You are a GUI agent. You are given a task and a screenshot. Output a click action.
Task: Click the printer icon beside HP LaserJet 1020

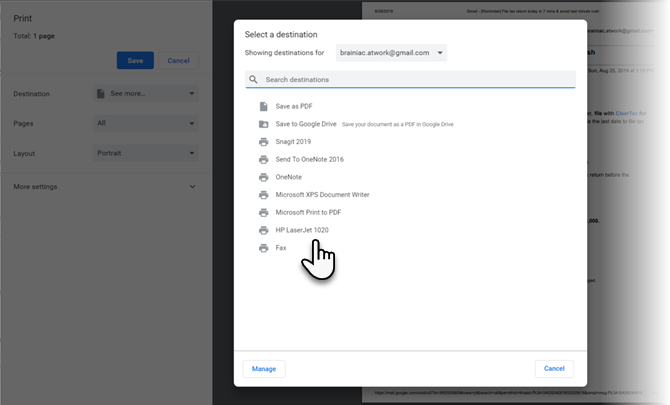pyautogui.click(x=264, y=230)
